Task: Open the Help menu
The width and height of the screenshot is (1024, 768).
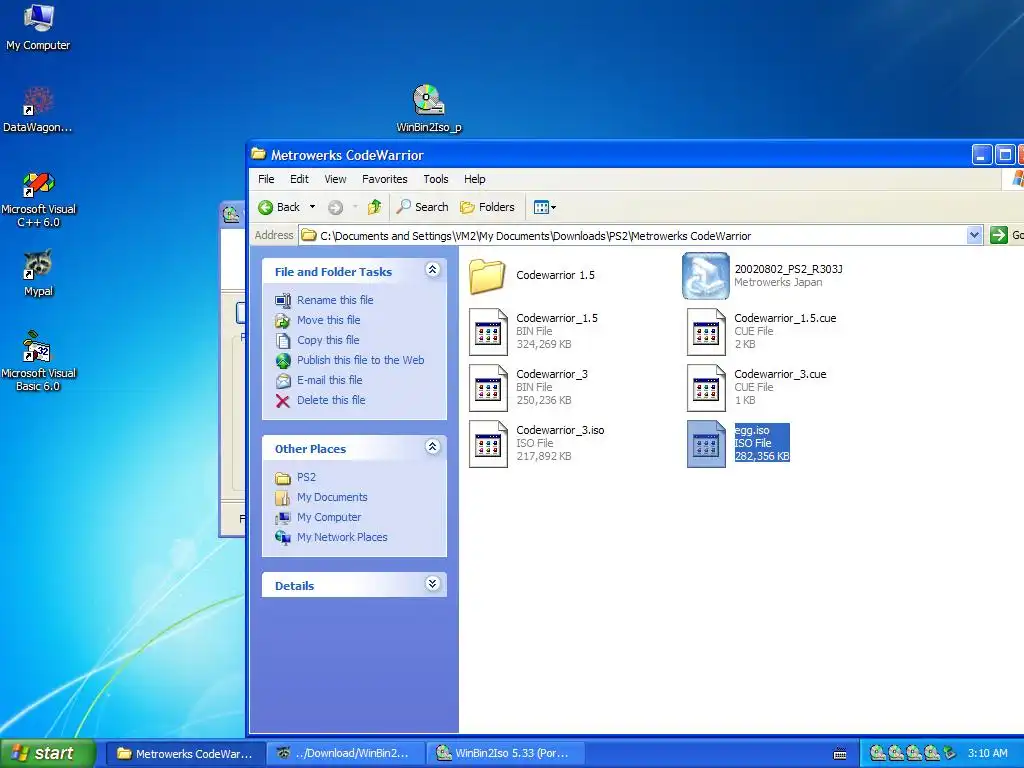Action: coord(475,179)
